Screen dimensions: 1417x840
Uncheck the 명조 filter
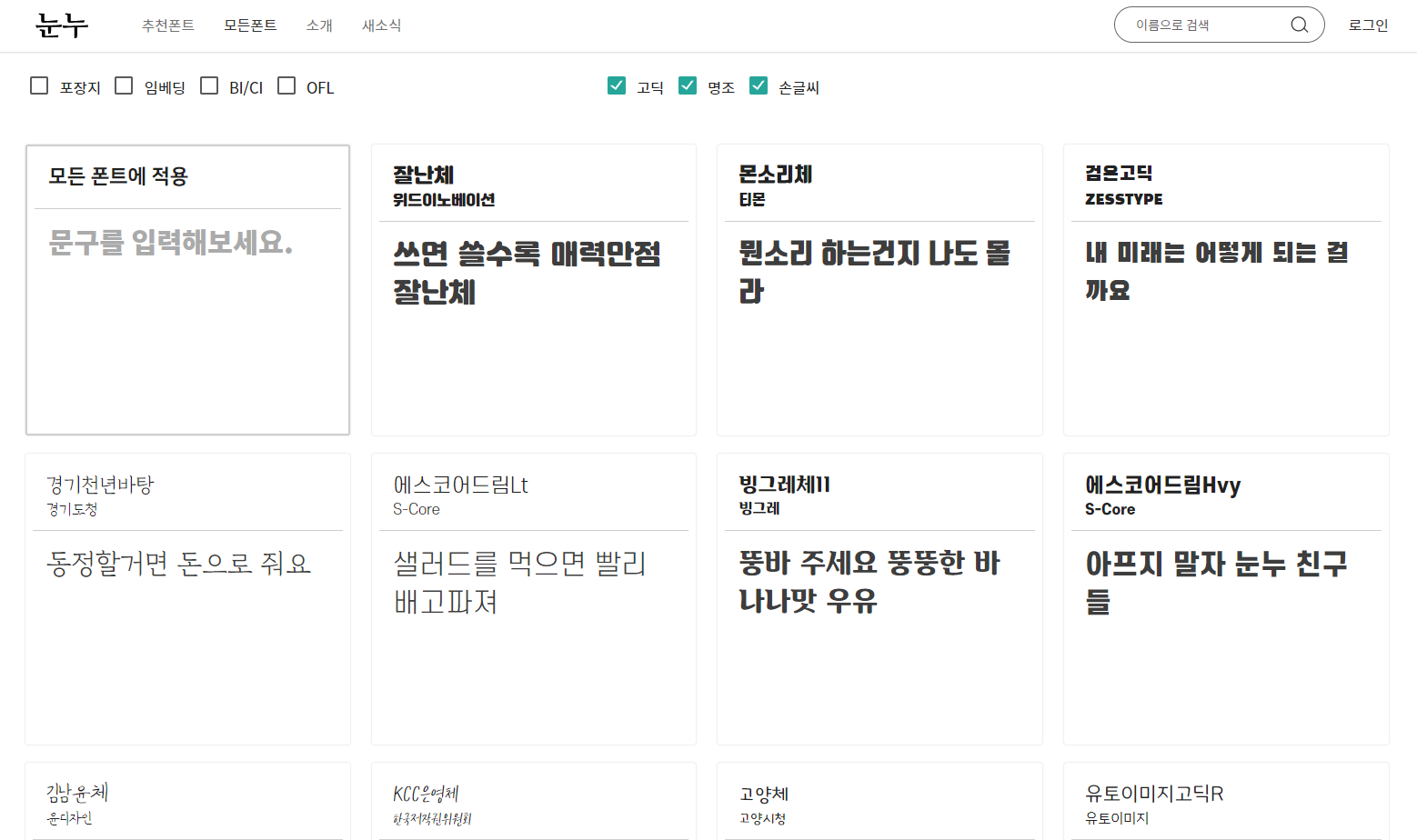(688, 85)
